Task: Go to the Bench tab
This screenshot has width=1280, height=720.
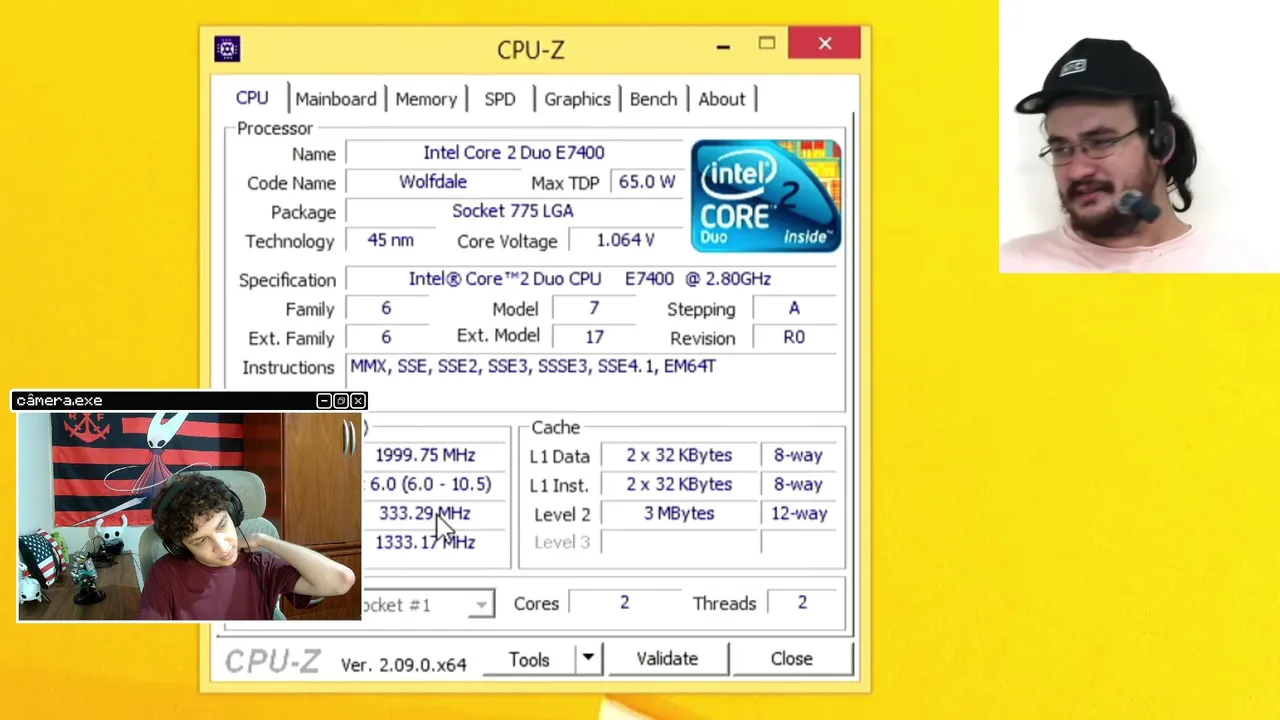Action: point(653,99)
